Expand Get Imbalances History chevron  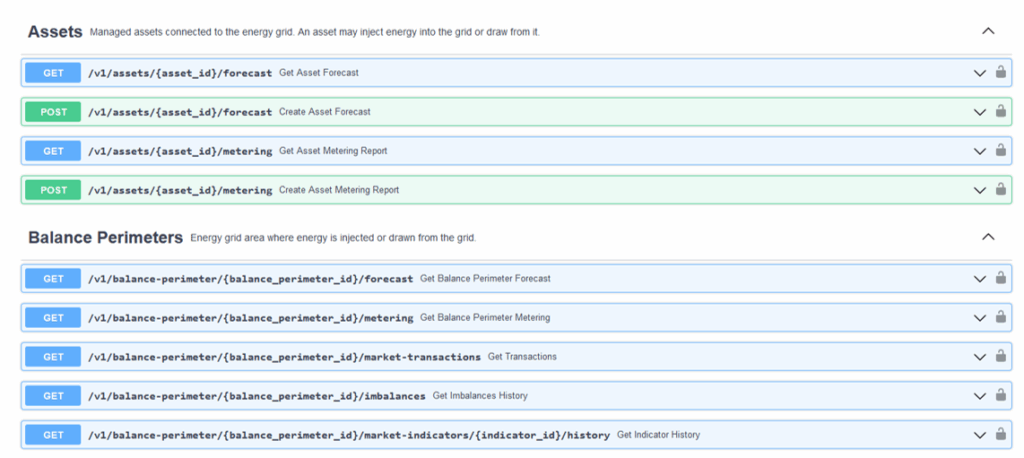(980, 397)
